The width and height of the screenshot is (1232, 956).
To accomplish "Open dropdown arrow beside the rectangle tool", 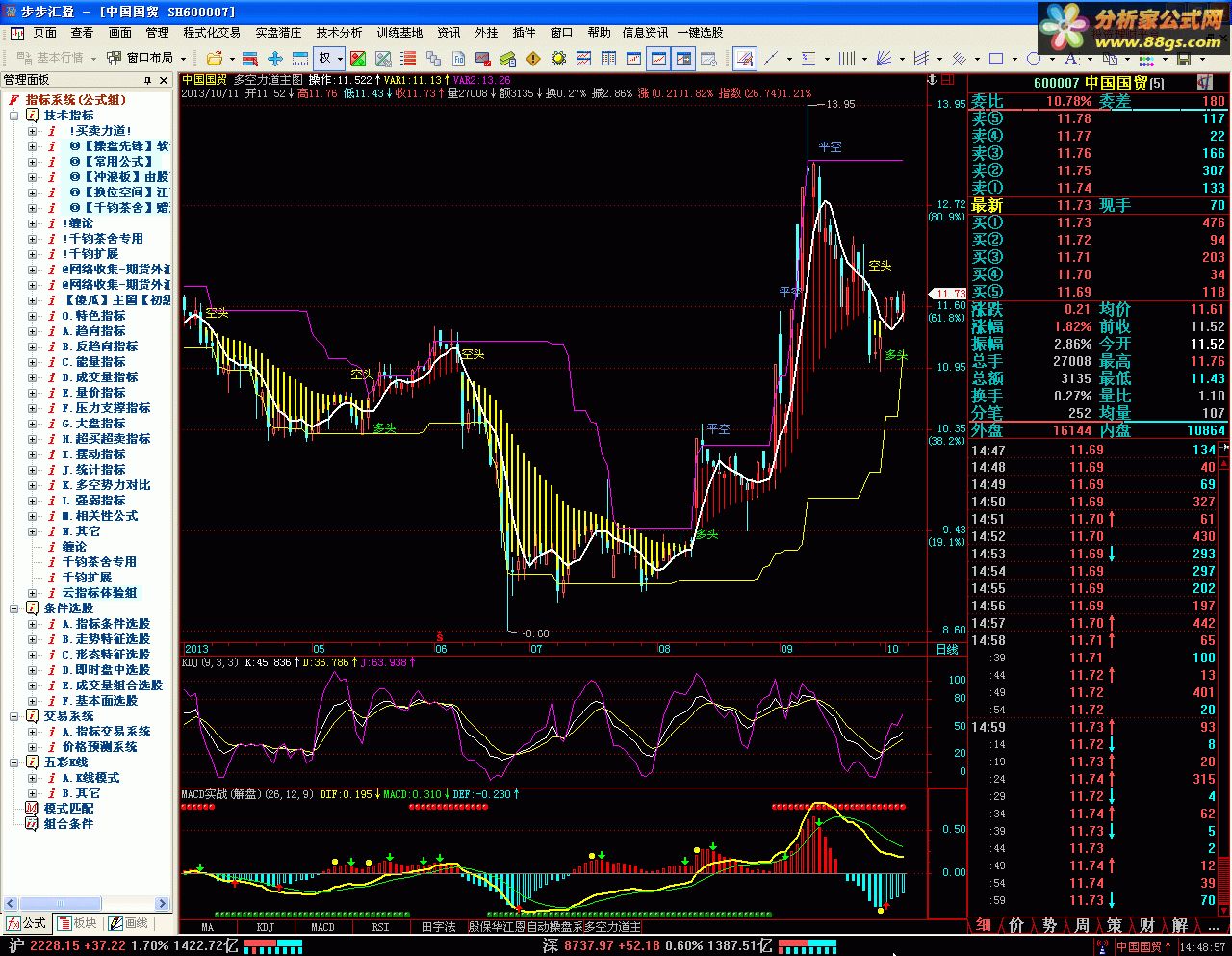I will 1014,58.
